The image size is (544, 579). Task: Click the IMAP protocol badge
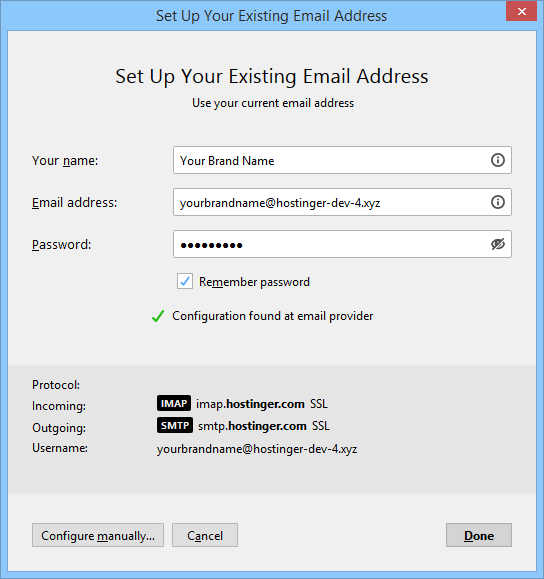(x=174, y=403)
